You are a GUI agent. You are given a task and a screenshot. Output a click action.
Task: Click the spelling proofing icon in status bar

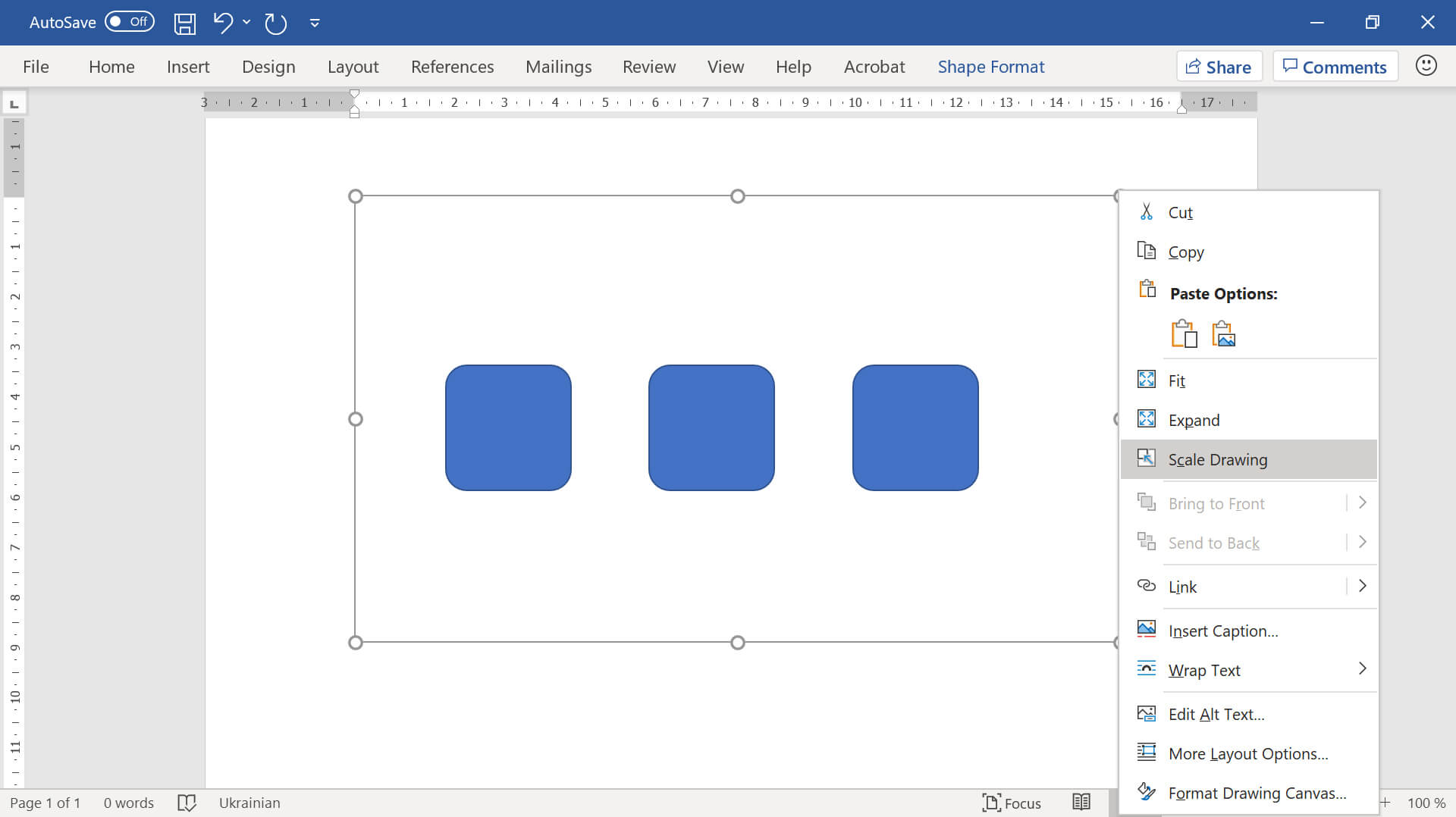(187, 803)
